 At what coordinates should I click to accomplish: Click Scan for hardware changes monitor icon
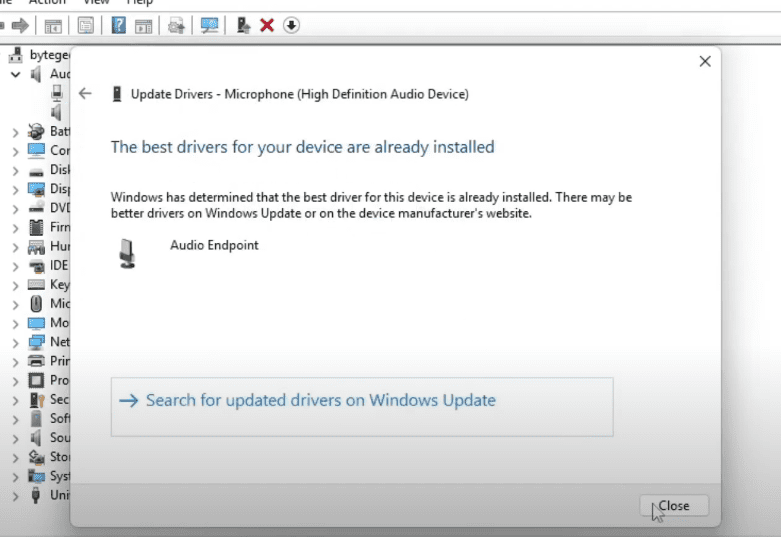coord(210,25)
